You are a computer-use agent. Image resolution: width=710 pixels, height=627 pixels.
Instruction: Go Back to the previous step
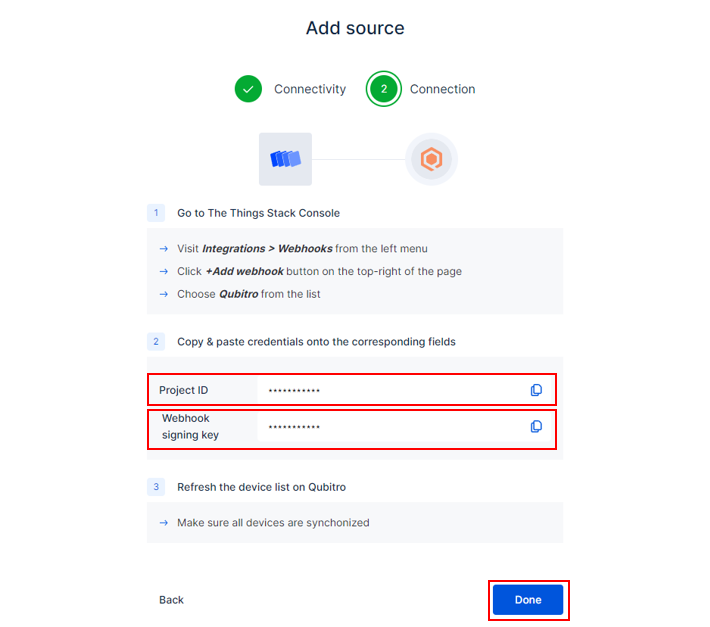point(171,600)
